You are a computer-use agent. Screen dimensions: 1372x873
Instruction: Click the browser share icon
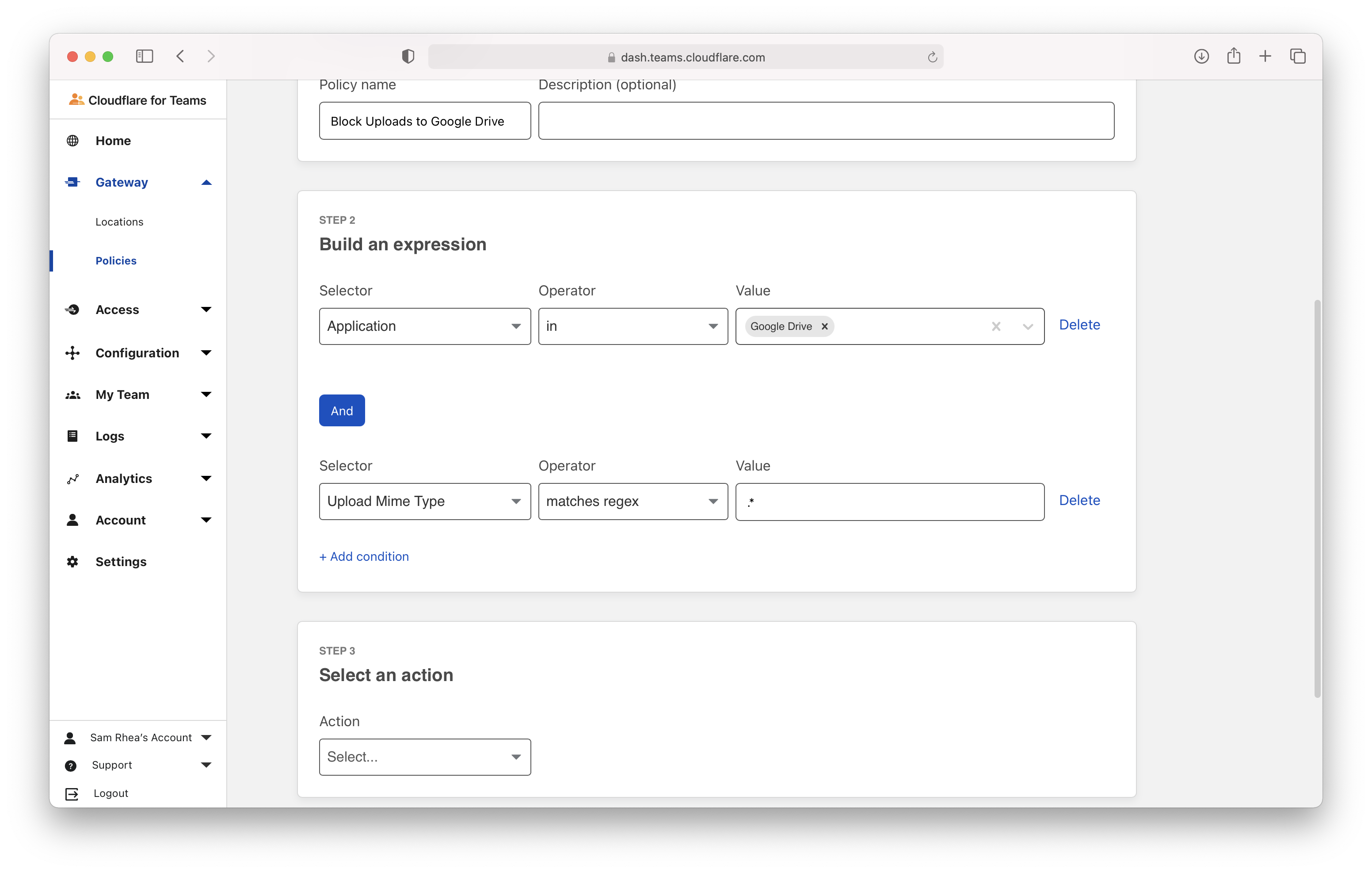click(x=1234, y=57)
